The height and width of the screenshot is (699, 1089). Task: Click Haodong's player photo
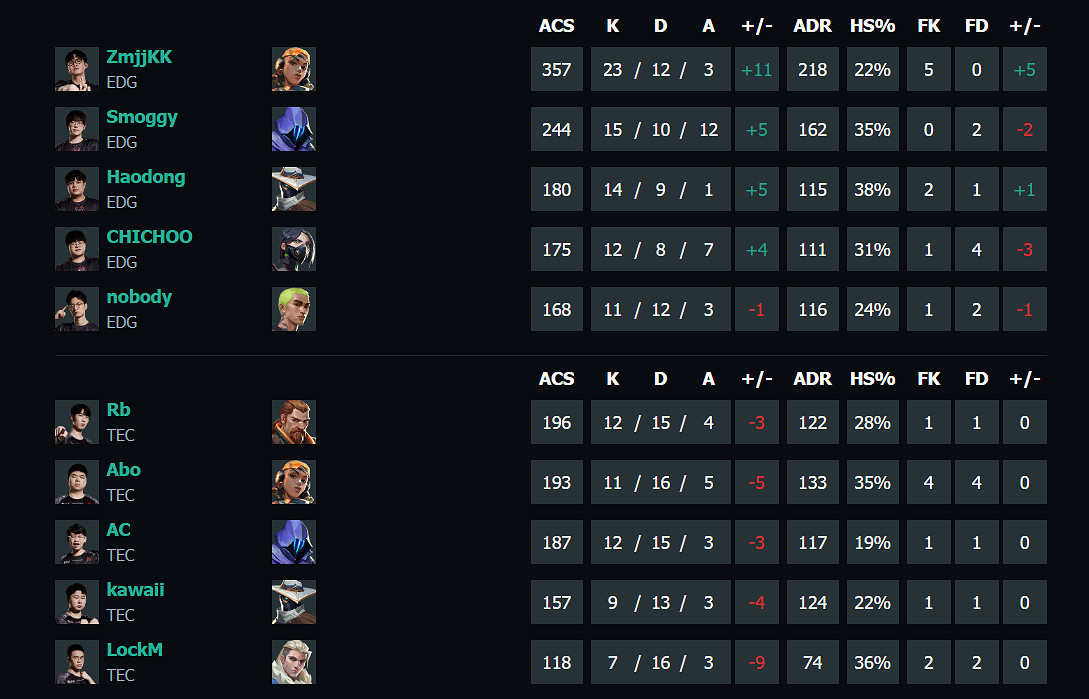76,189
